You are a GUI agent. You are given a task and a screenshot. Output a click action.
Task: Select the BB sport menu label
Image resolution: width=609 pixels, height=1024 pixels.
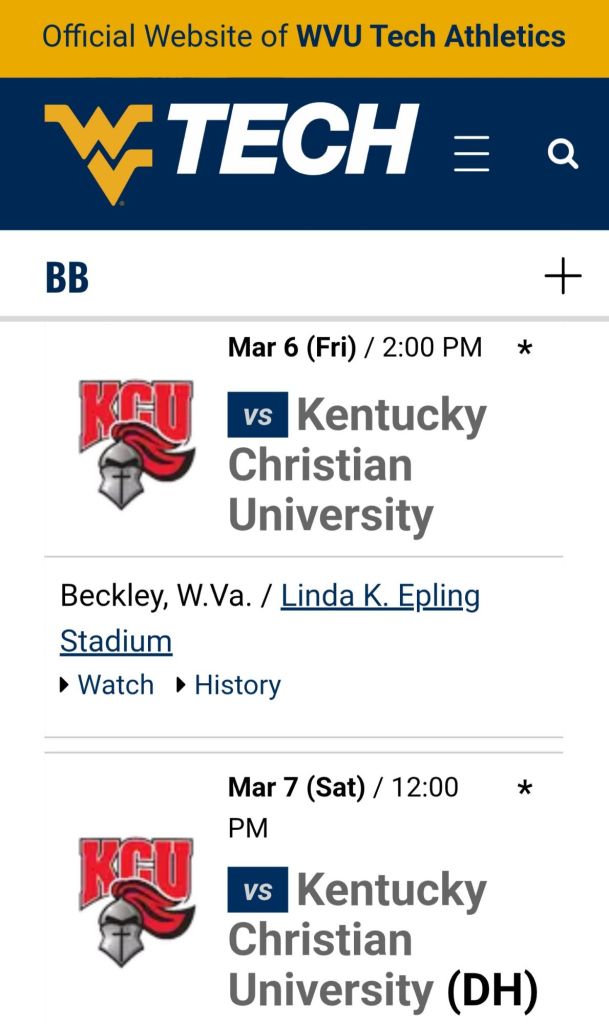click(67, 277)
